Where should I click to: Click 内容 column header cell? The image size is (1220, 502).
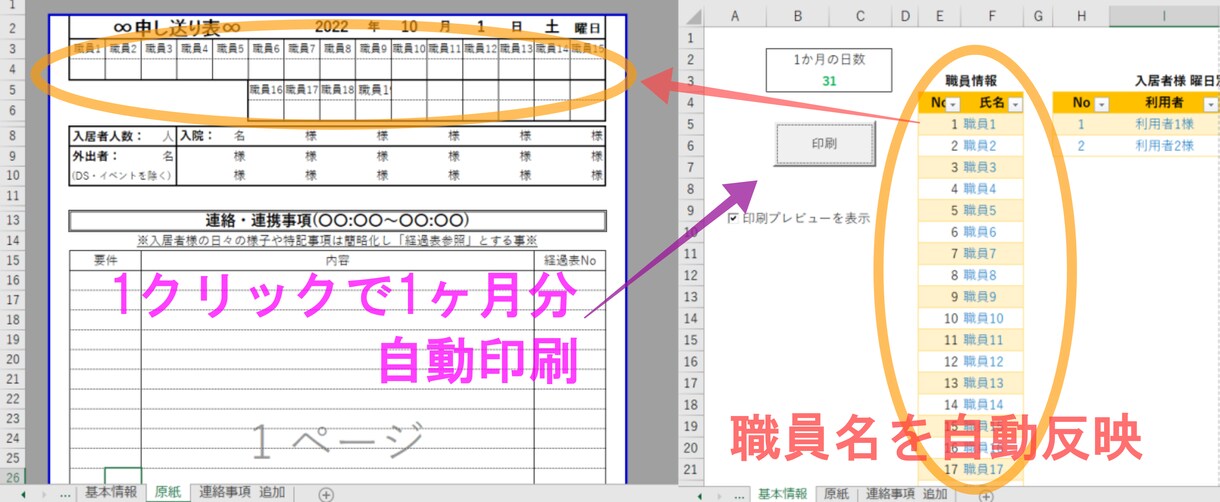[x=338, y=260]
